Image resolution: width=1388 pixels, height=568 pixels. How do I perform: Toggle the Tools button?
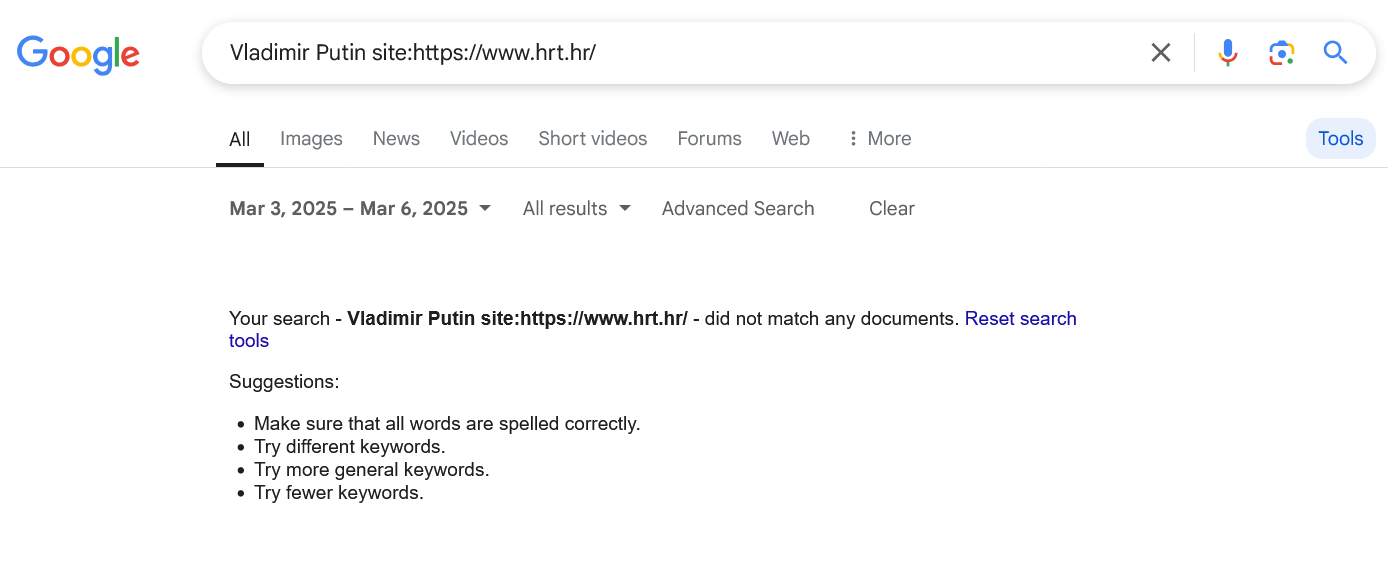(x=1340, y=139)
